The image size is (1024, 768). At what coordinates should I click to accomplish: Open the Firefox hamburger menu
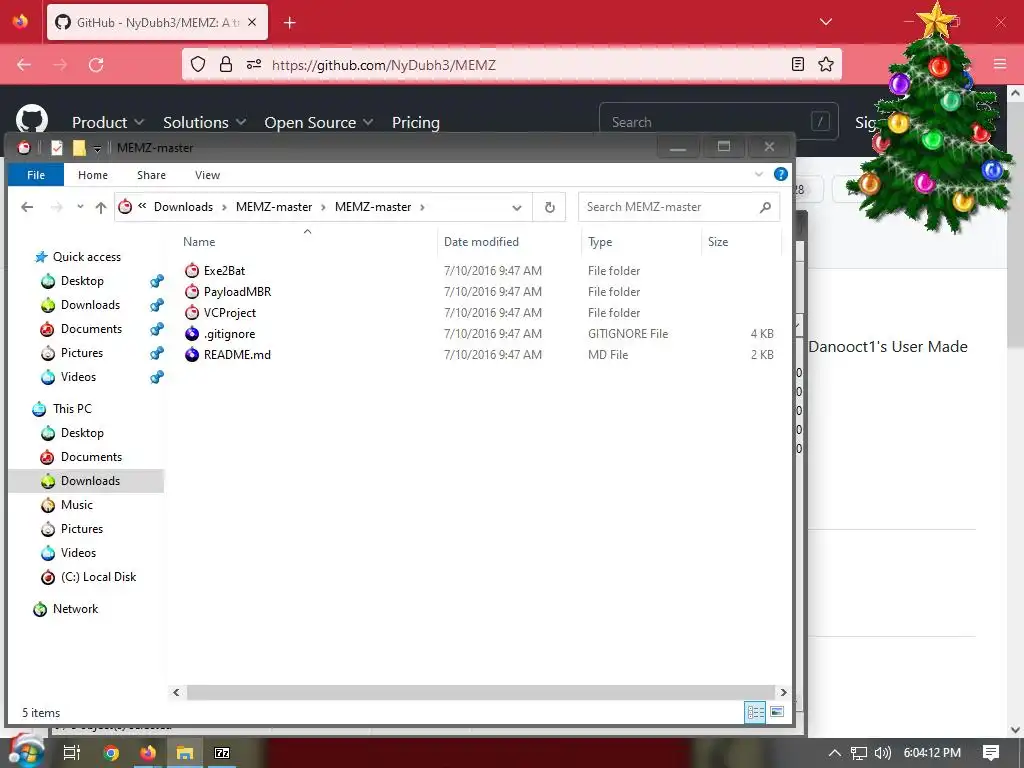click(x=1000, y=64)
